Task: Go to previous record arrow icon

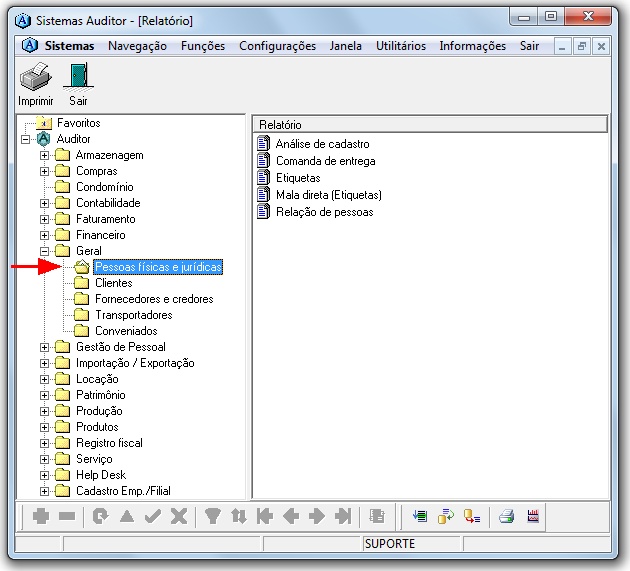Action: (x=291, y=516)
